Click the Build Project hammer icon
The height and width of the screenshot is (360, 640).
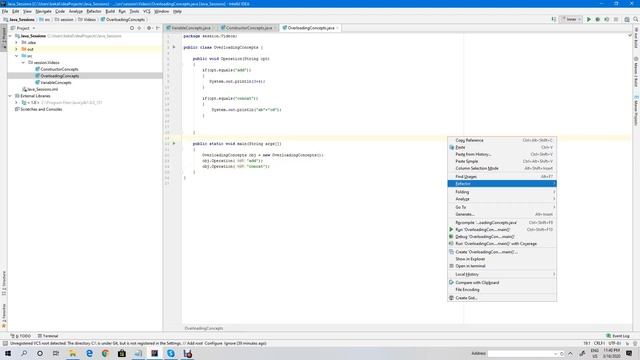[x=554, y=19]
